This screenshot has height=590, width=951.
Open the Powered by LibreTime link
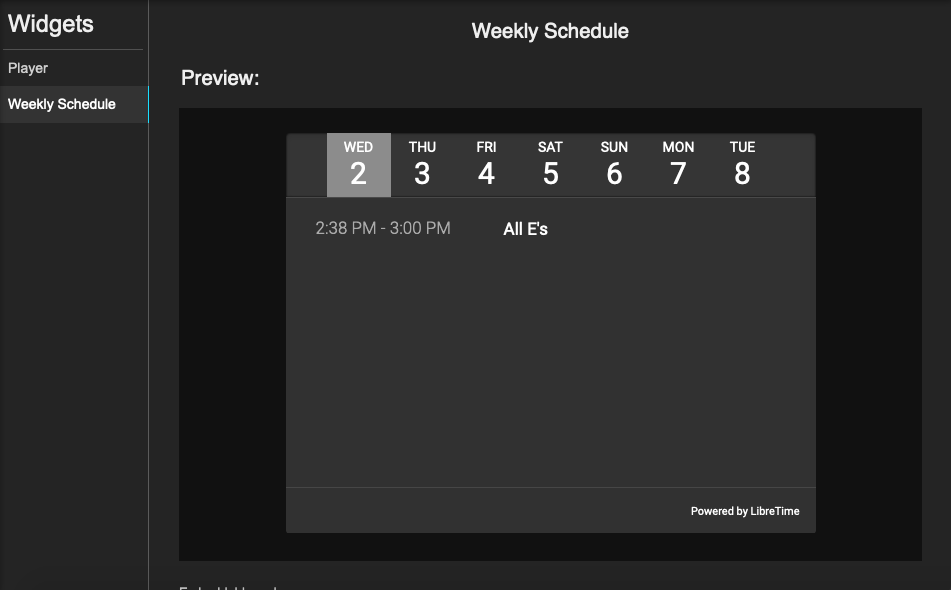tap(745, 511)
